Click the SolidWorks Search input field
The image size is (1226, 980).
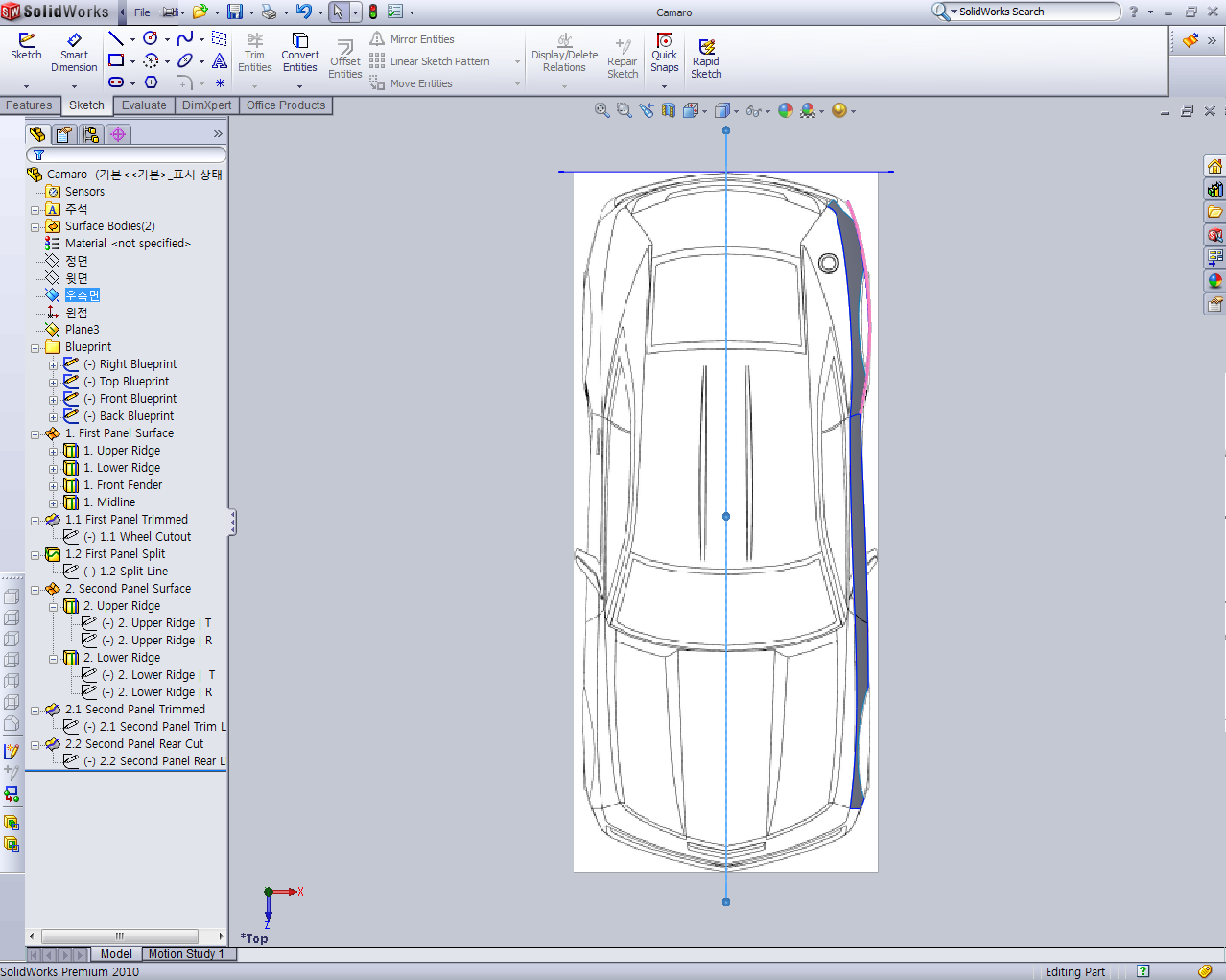pyautogui.click(x=1034, y=12)
